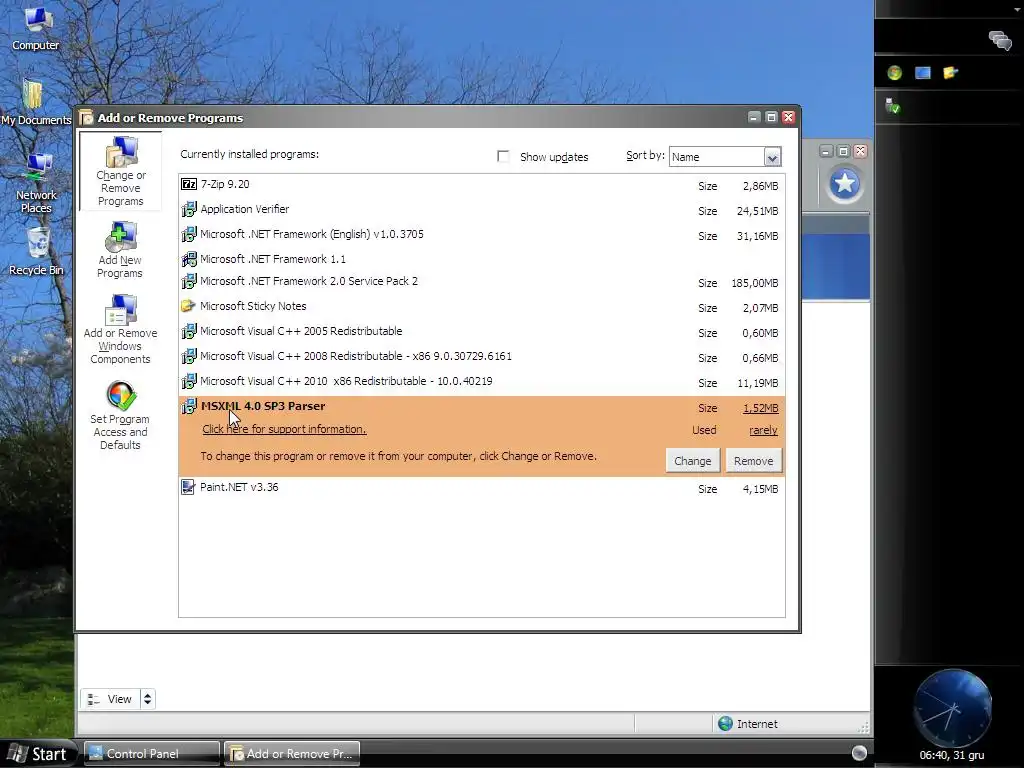Click the Application Verifier icon

click(x=189, y=209)
